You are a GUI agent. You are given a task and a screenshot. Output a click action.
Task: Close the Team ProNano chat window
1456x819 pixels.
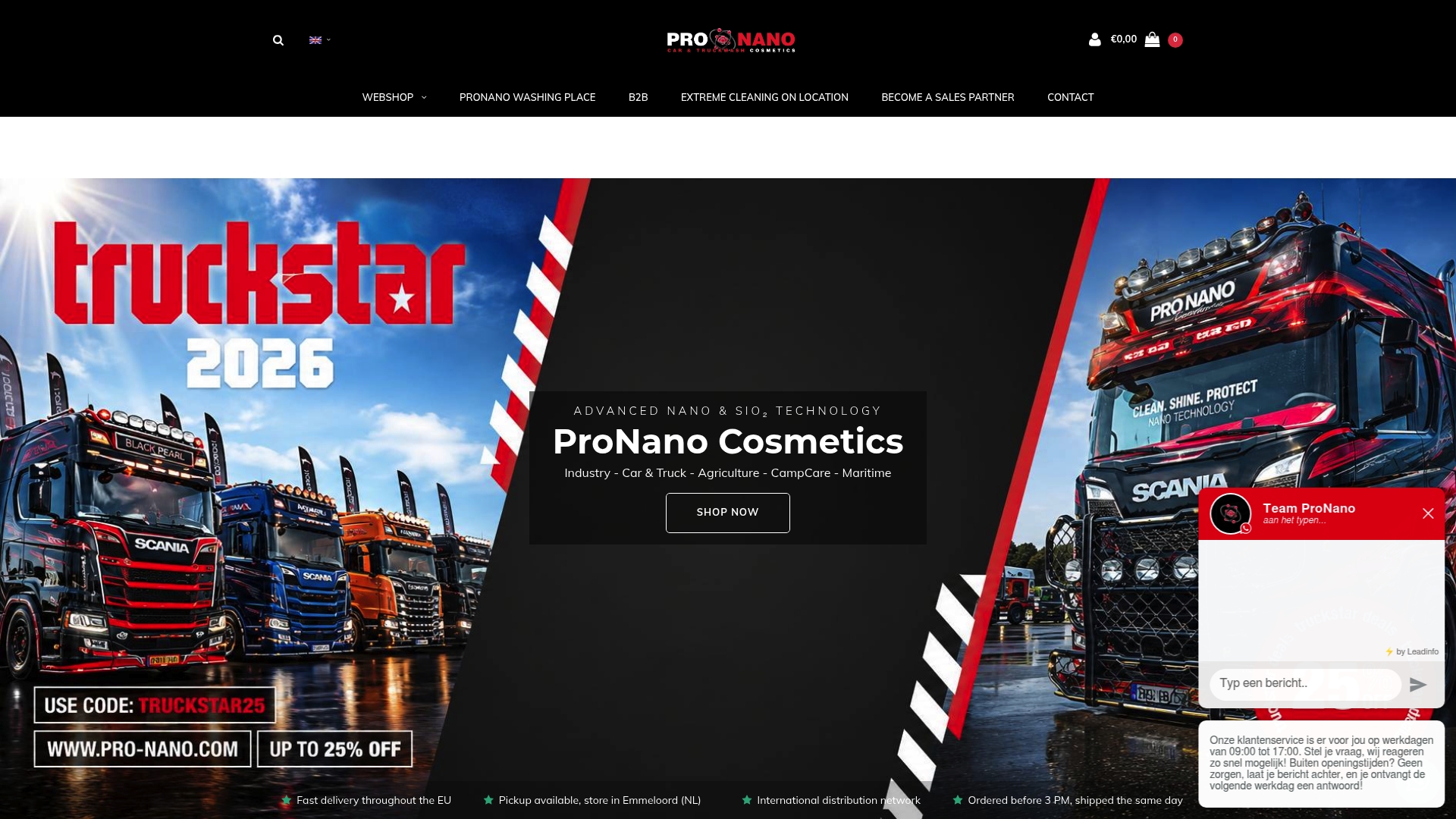coord(1428,513)
